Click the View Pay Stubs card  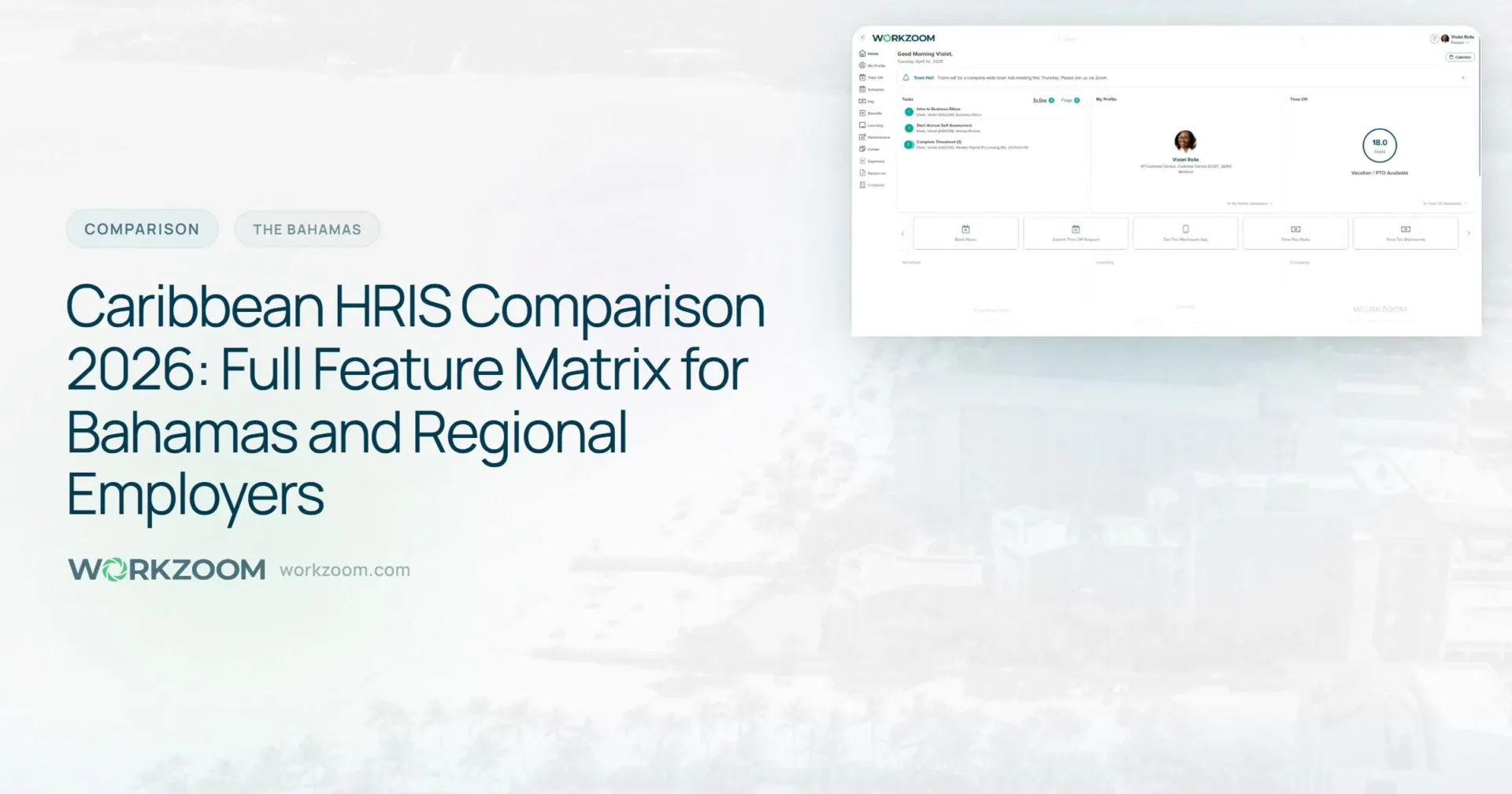click(x=1295, y=233)
